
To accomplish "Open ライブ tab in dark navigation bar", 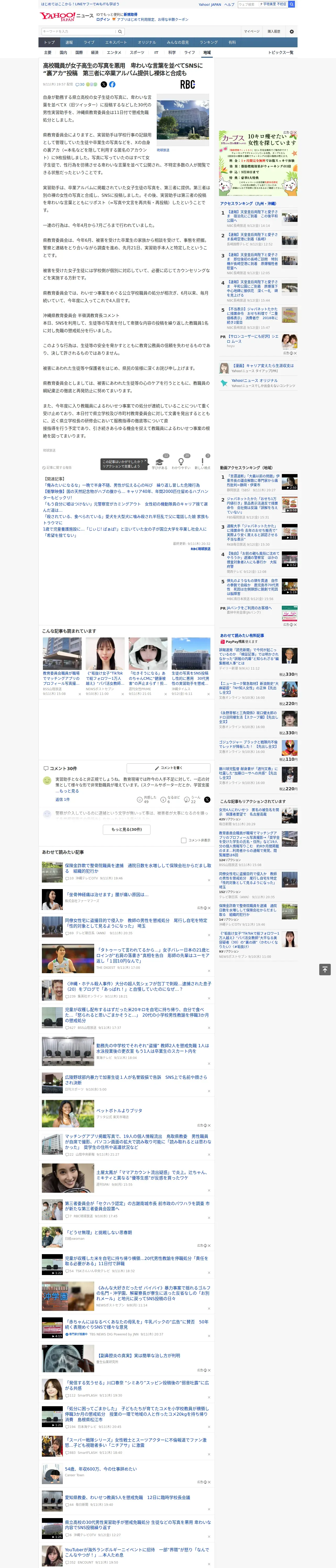I will tap(89, 43).
